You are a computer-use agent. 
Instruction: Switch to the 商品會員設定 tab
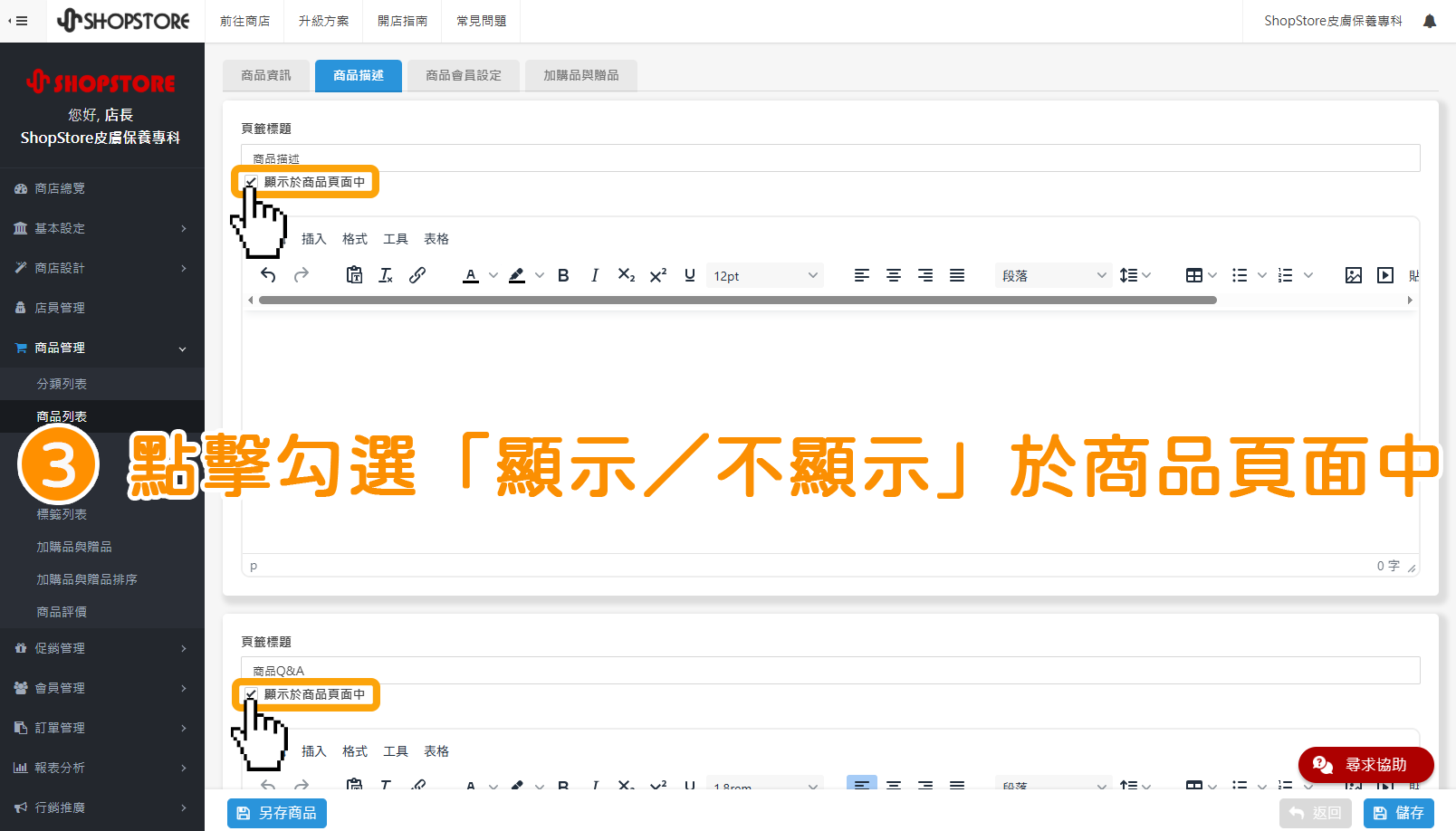tap(463, 76)
